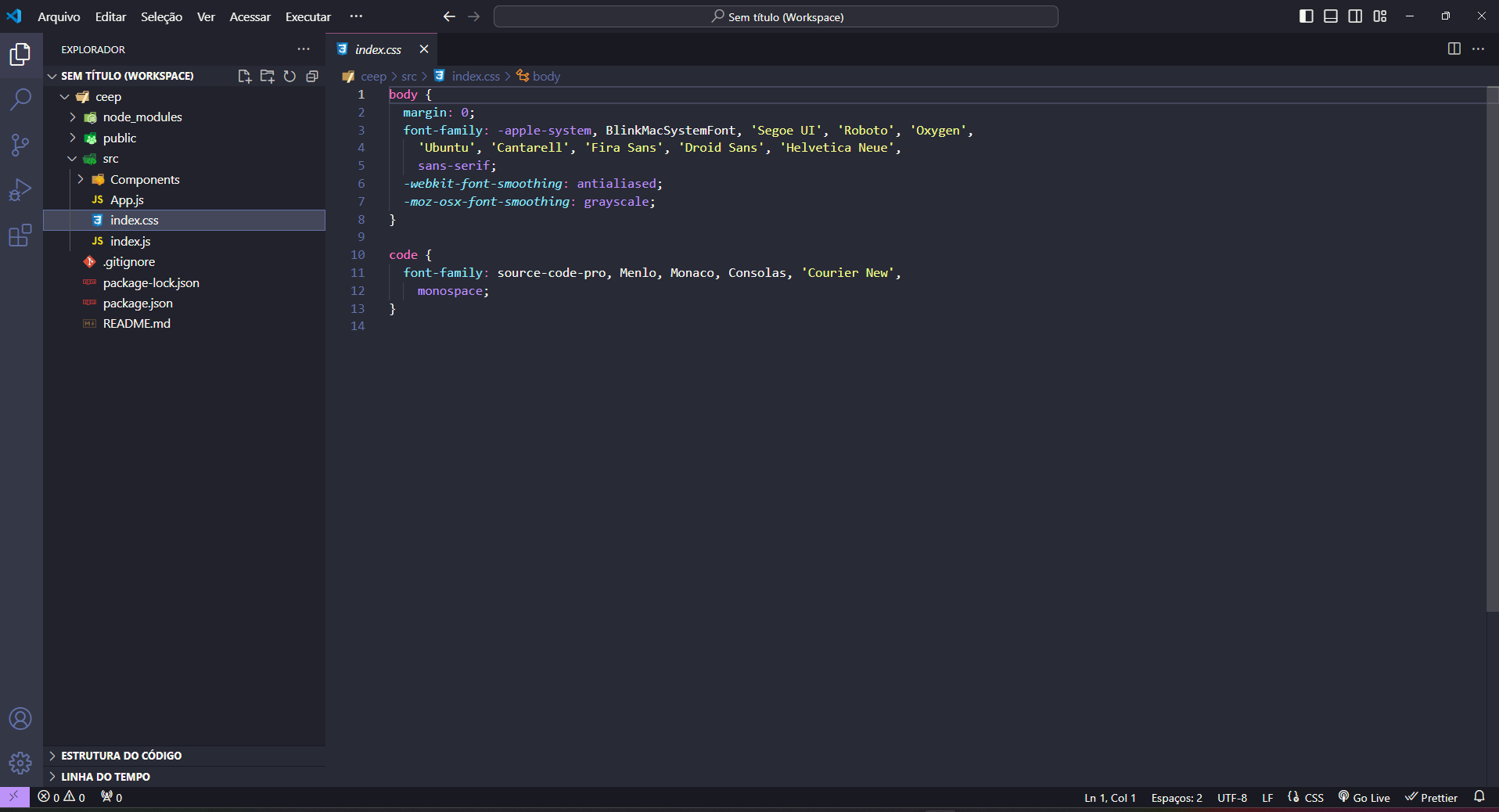
Task: Open the Executar menu
Action: (308, 16)
